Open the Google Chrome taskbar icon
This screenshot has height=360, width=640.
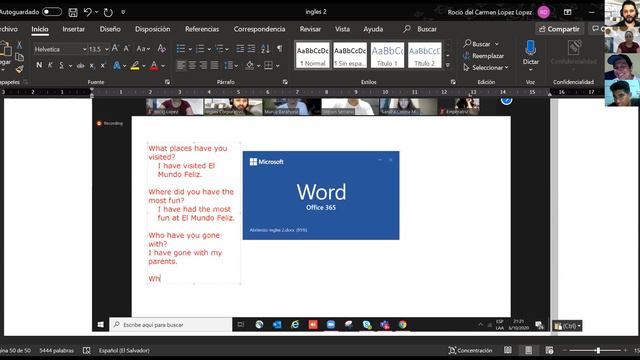(x=402, y=325)
